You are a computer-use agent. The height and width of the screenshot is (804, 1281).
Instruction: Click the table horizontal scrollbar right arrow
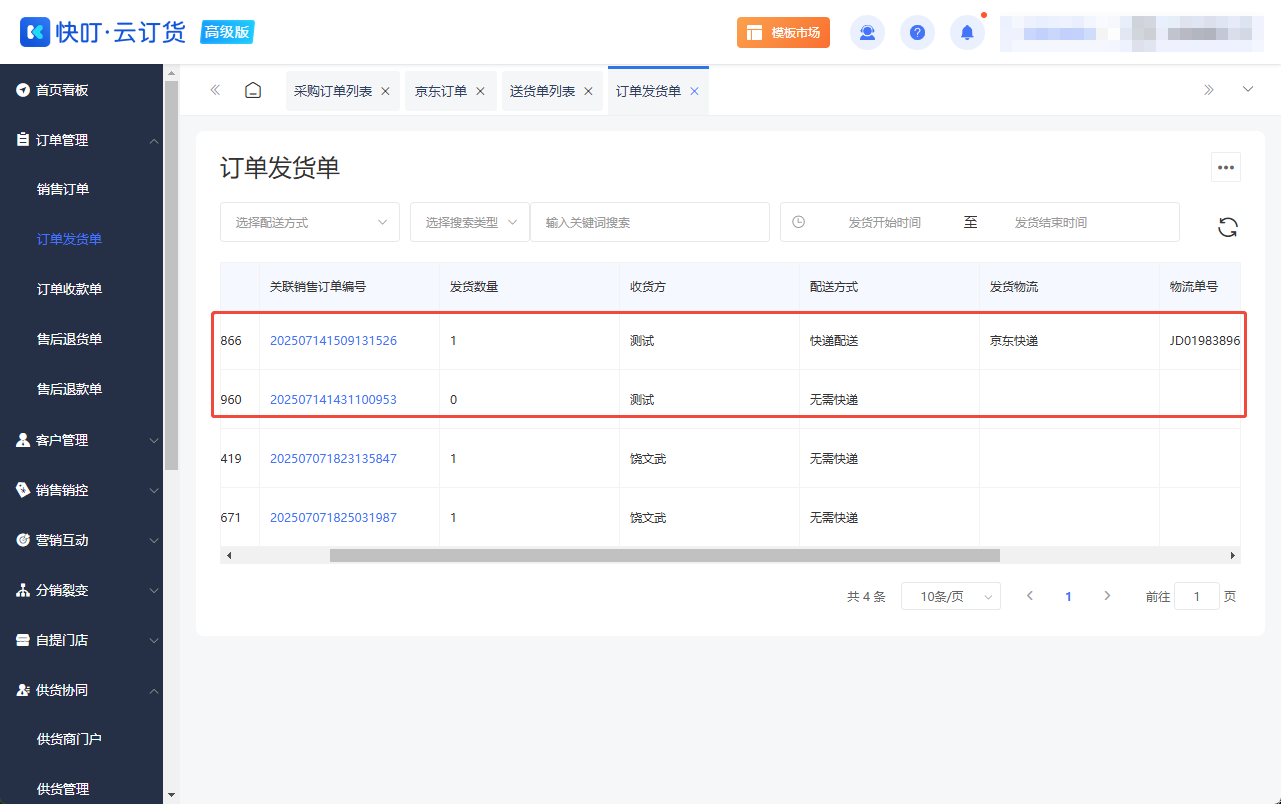(x=1233, y=555)
